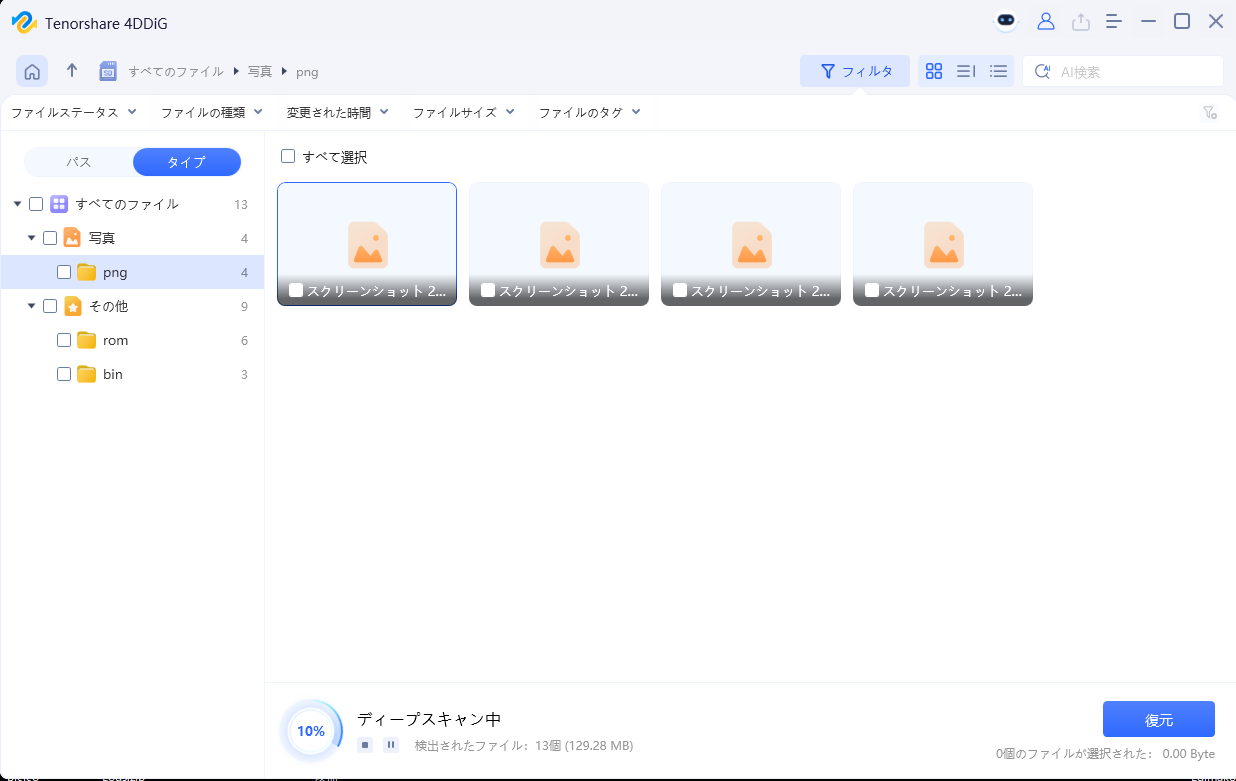Screen dimensions: 1236x781
Task: Select the その他 tree row label
Action: [x=109, y=306]
